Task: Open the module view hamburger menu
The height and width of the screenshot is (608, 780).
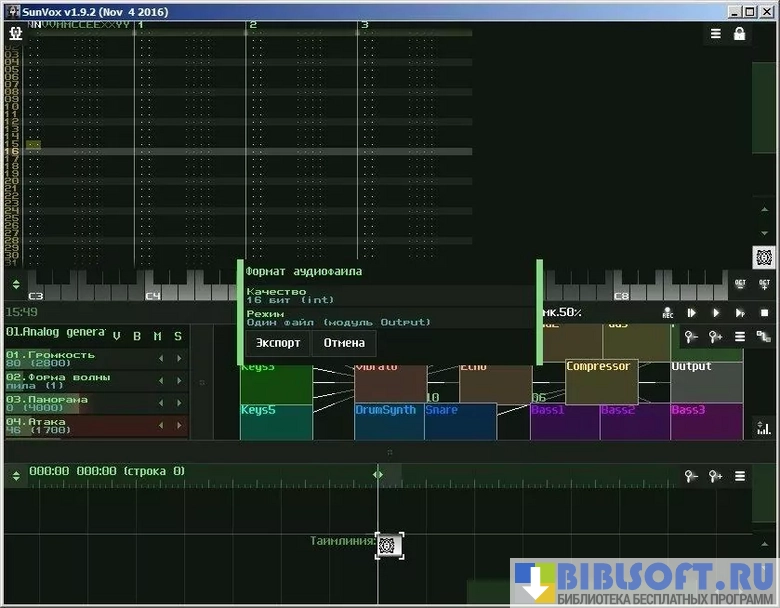Action: pos(740,337)
